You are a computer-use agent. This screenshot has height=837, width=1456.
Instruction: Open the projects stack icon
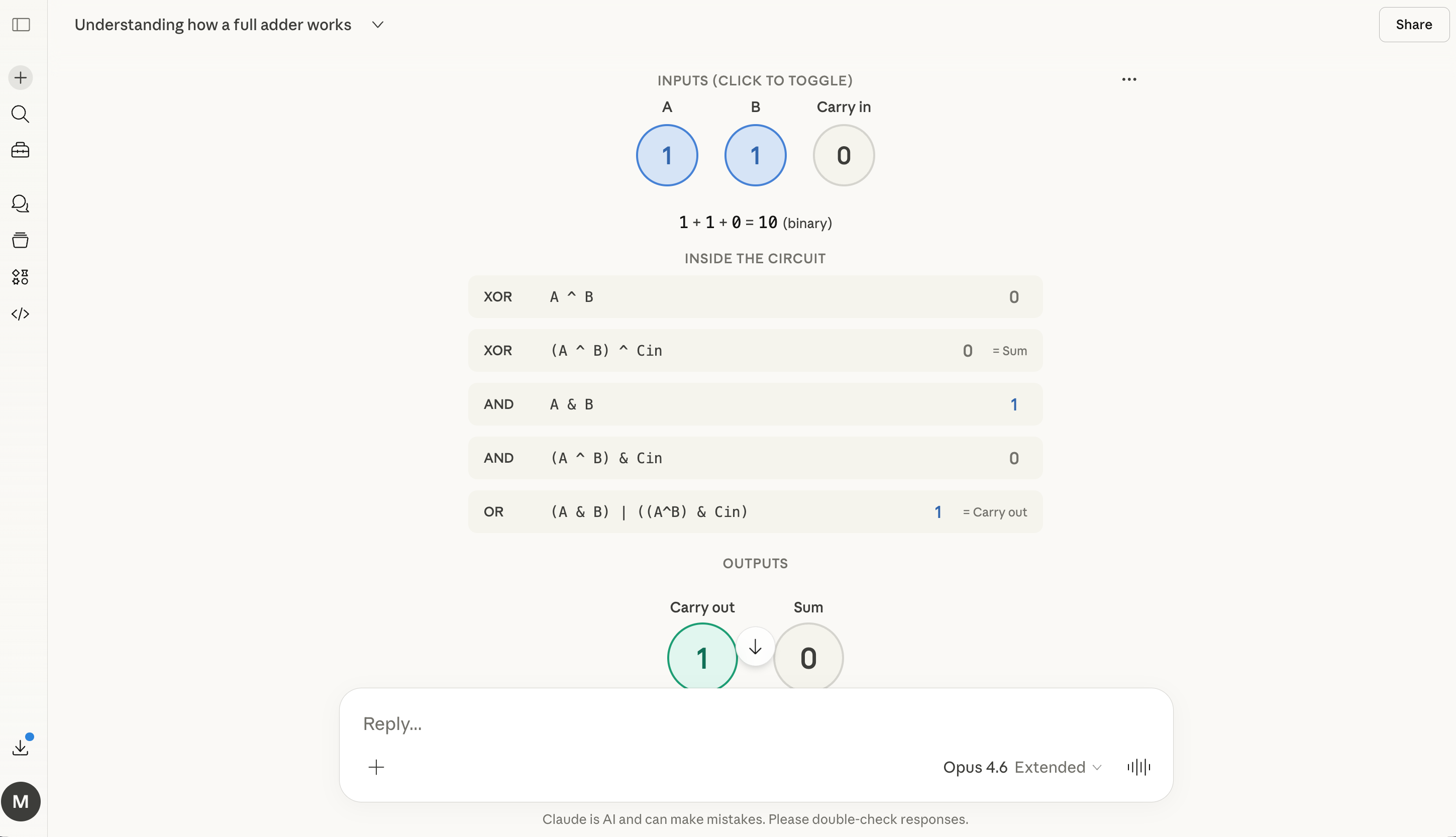(x=21, y=240)
